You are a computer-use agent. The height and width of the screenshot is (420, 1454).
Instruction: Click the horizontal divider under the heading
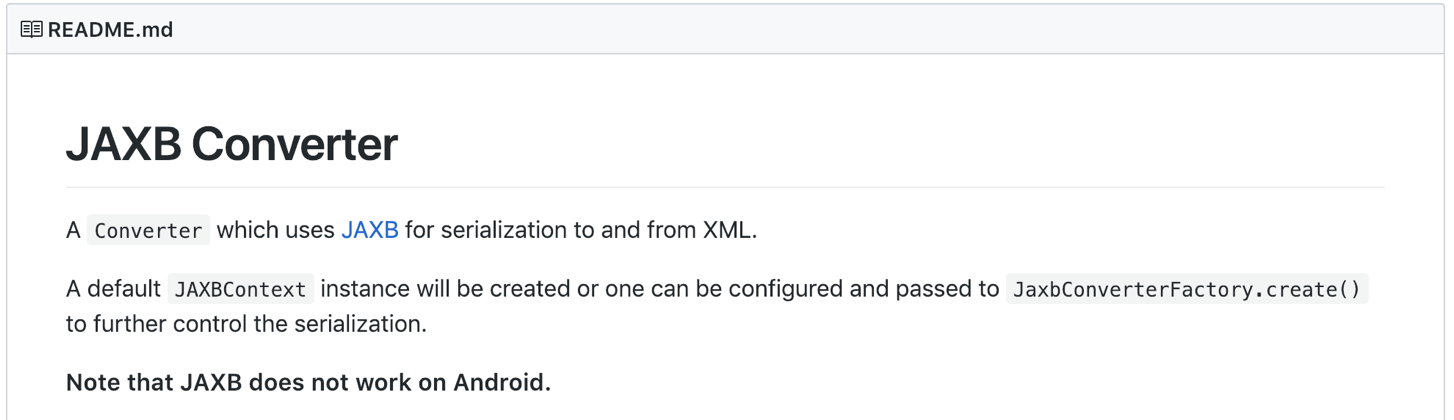click(x=725, y=187)
